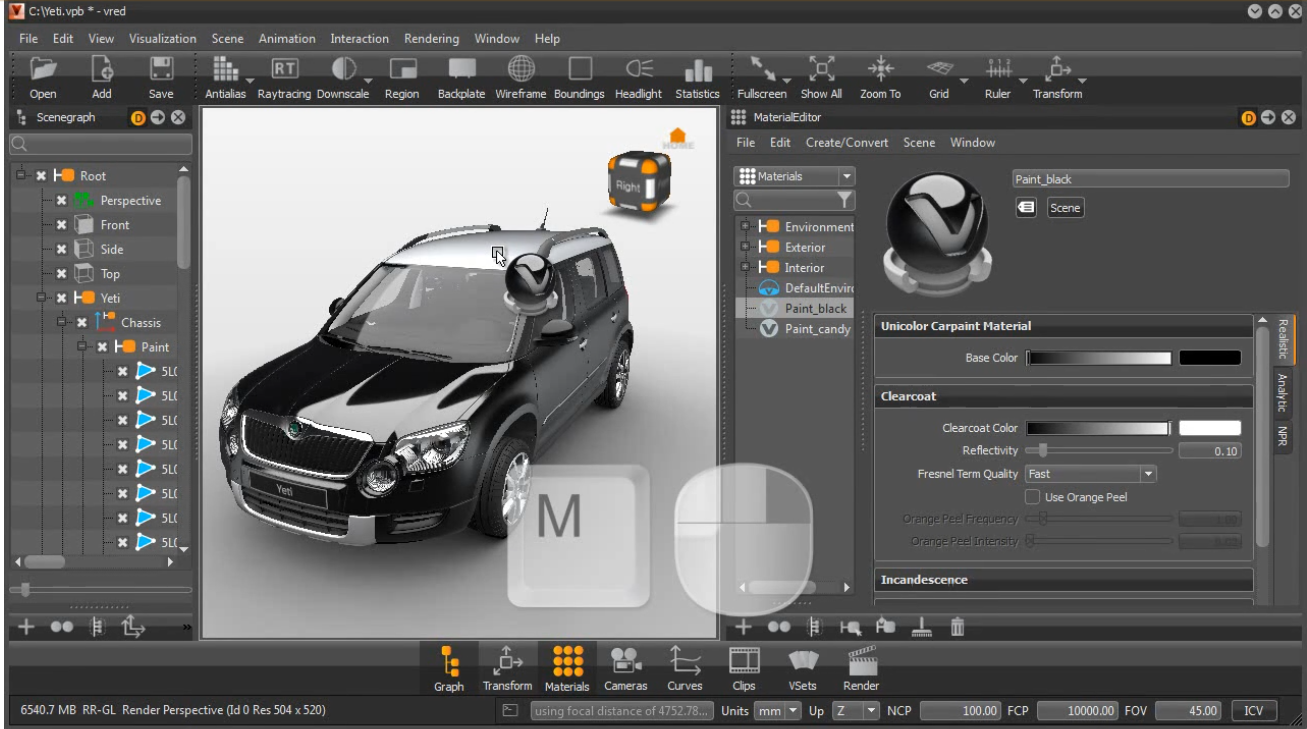Toggle the Yeti node checkbox

point(61,298)
